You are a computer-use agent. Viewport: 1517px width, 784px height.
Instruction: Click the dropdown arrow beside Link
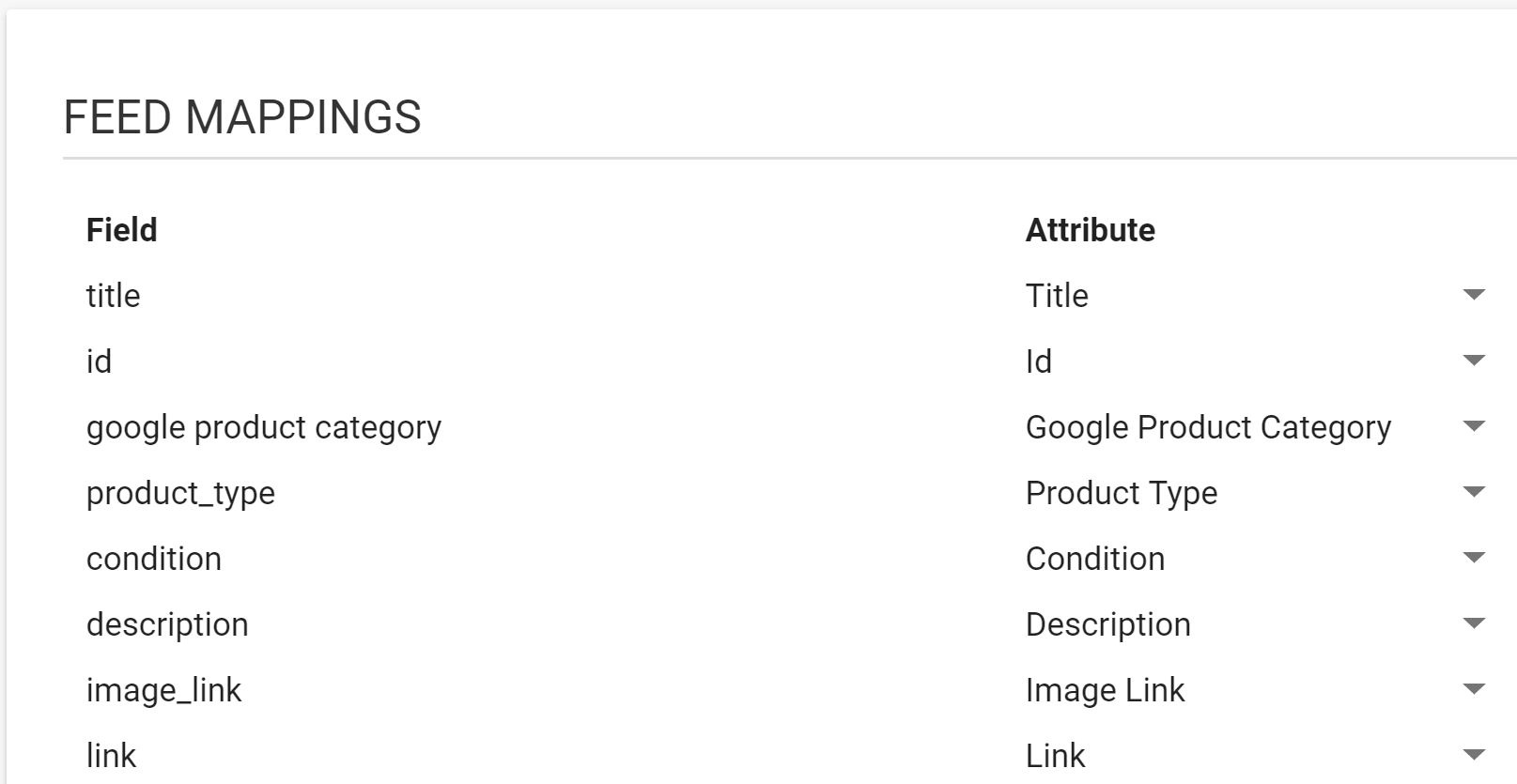(1474, 754)
